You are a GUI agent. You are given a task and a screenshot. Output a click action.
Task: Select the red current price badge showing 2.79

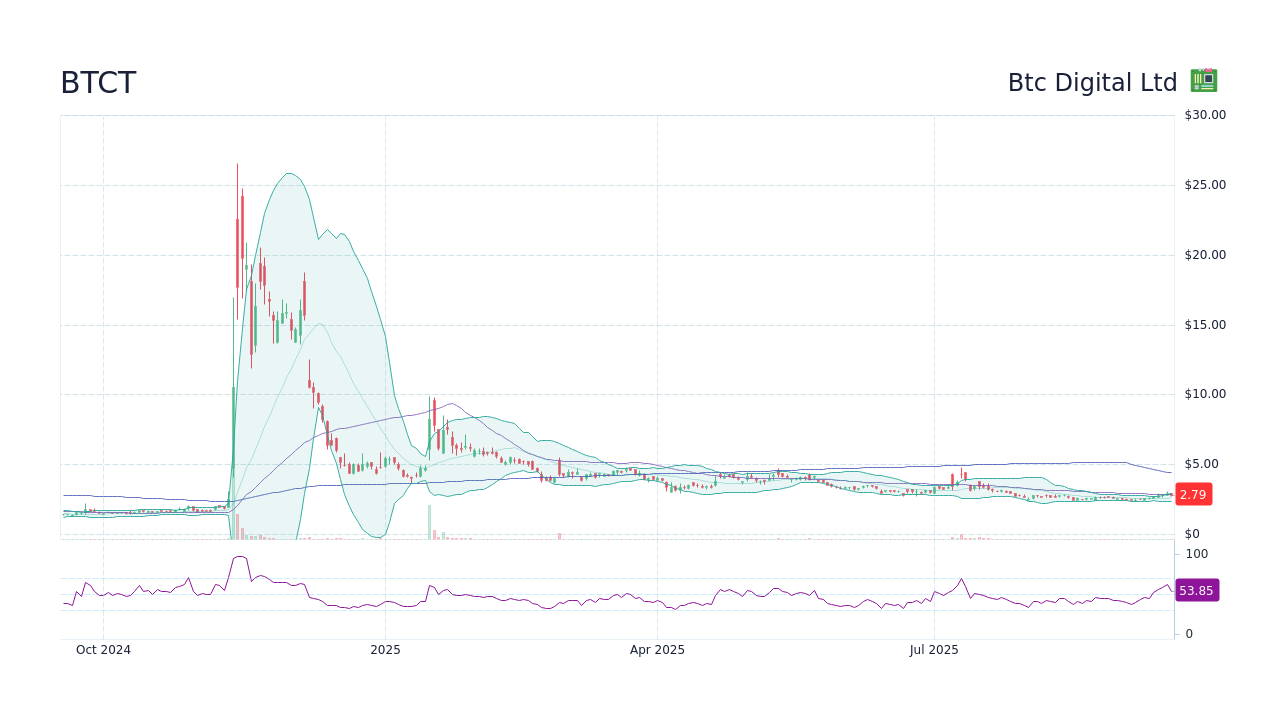[1193, 494]
